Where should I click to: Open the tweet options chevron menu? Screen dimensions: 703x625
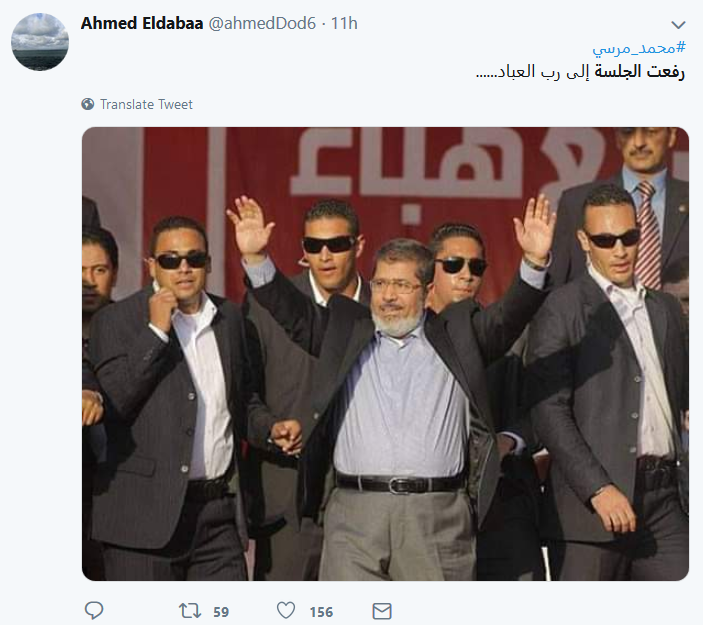(678, 25)
